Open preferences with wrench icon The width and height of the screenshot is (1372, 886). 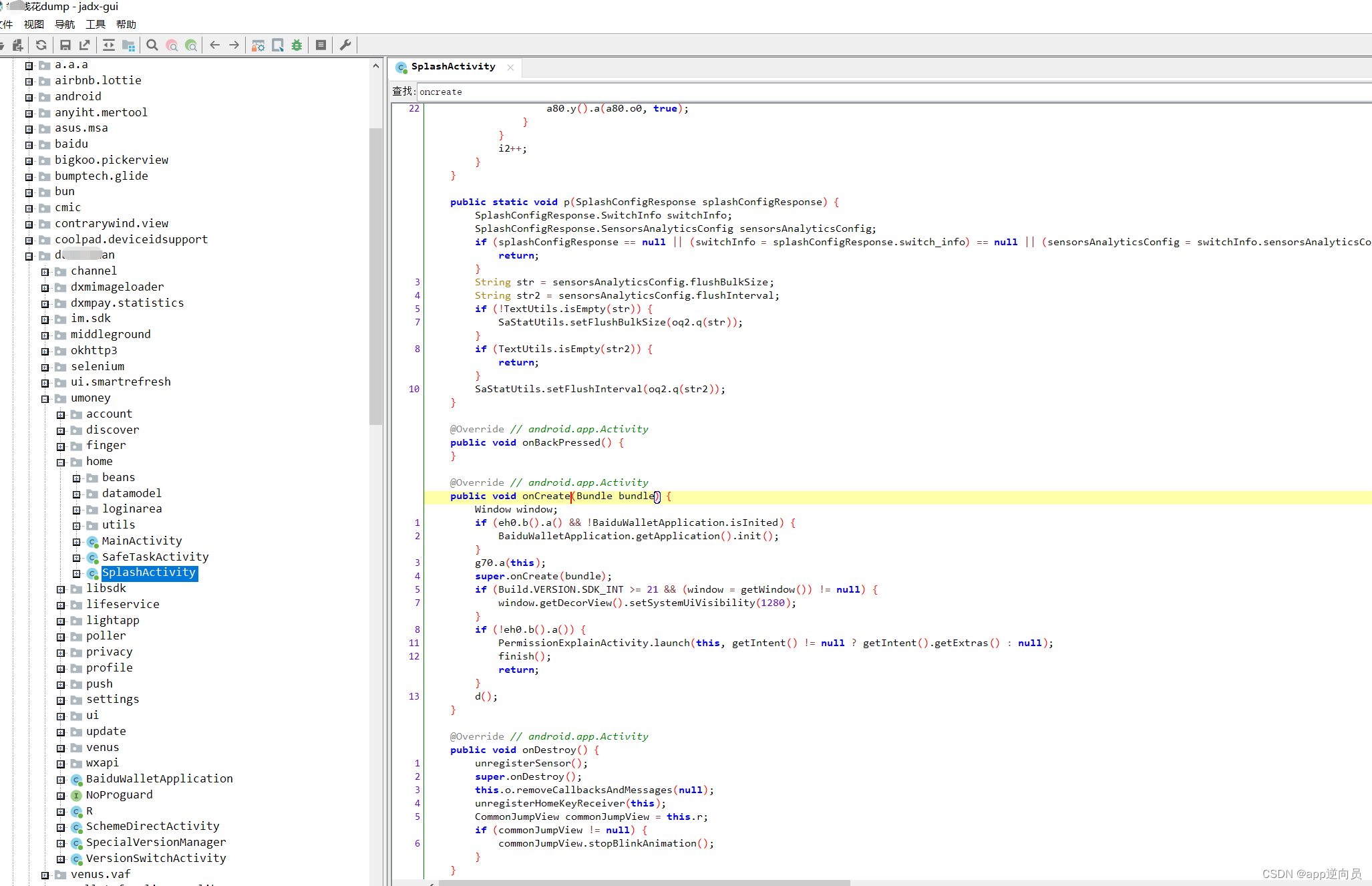(x=345, y=45)
